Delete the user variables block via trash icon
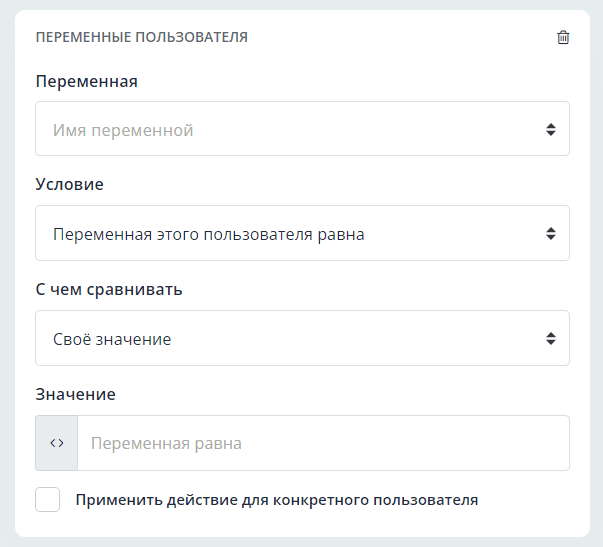This screenshot has height=547, width=603. [563, 37]
